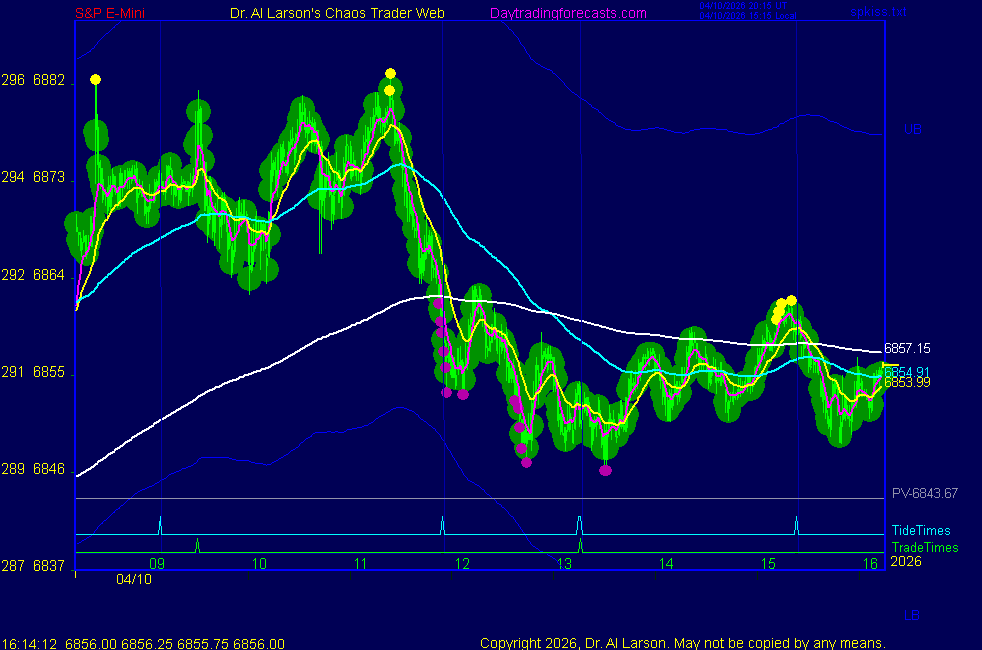Click the TideTimes legend label

pyautogui.click(x=921, y=531)
